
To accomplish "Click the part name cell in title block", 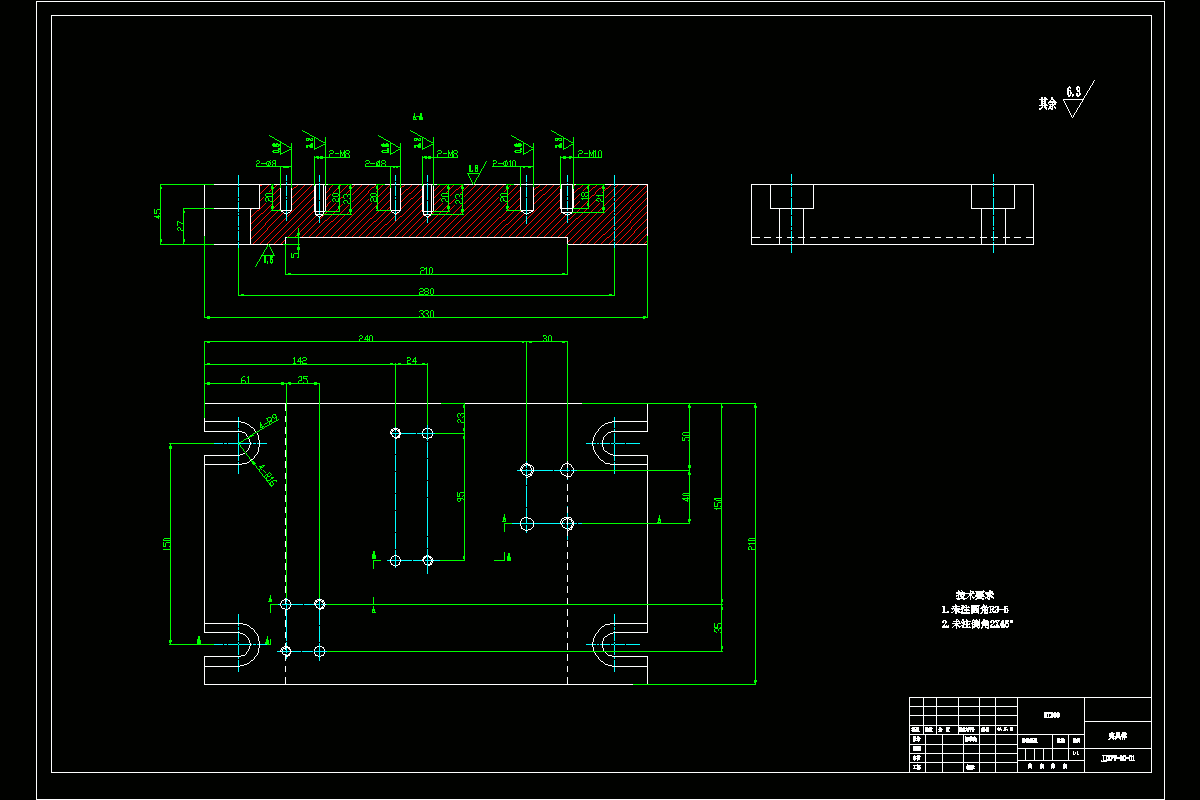I will pyautogui.click(x=1118, y=735).
